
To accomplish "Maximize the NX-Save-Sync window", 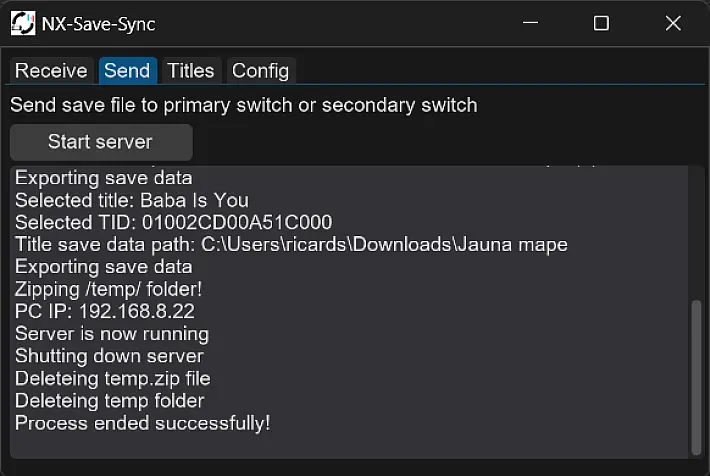I will (601, 23).
